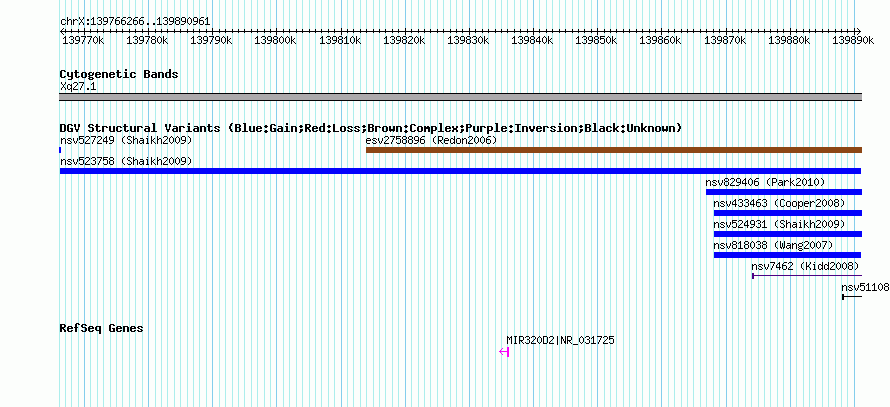Viewport: 890px width, 407px height.
Task: Click the 139790k ruler tick label
Action: coord(211,41)
